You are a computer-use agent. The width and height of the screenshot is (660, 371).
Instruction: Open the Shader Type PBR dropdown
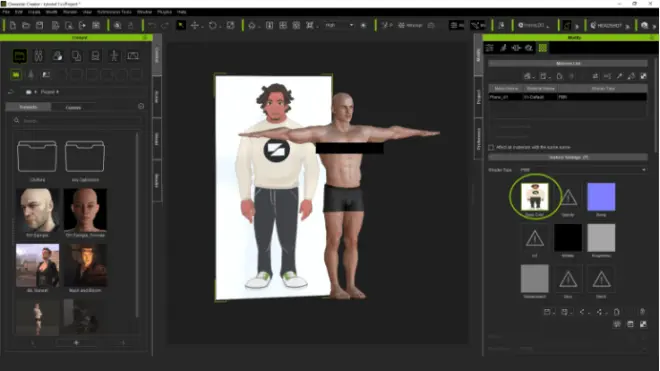583,170
